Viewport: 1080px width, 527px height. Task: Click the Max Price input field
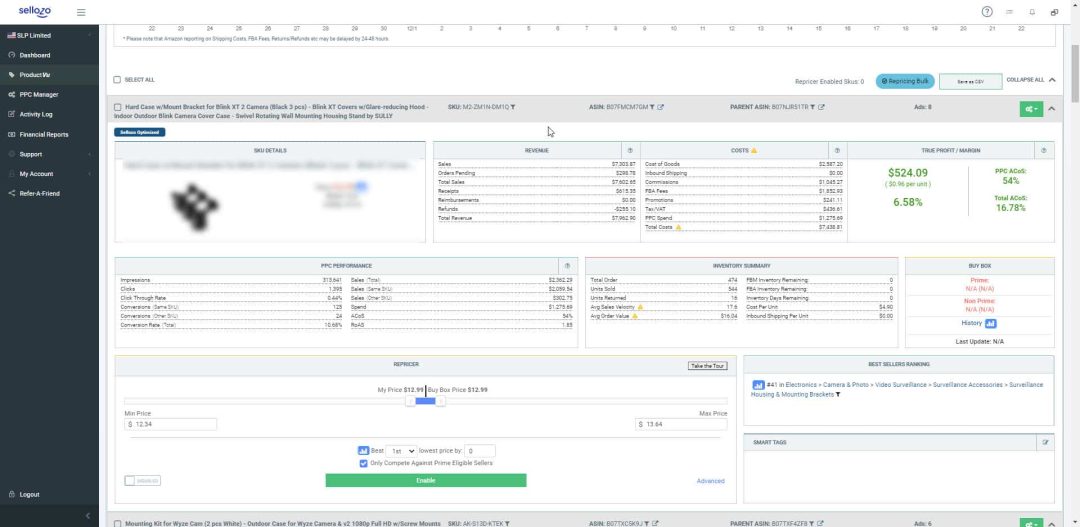[681, 424]
